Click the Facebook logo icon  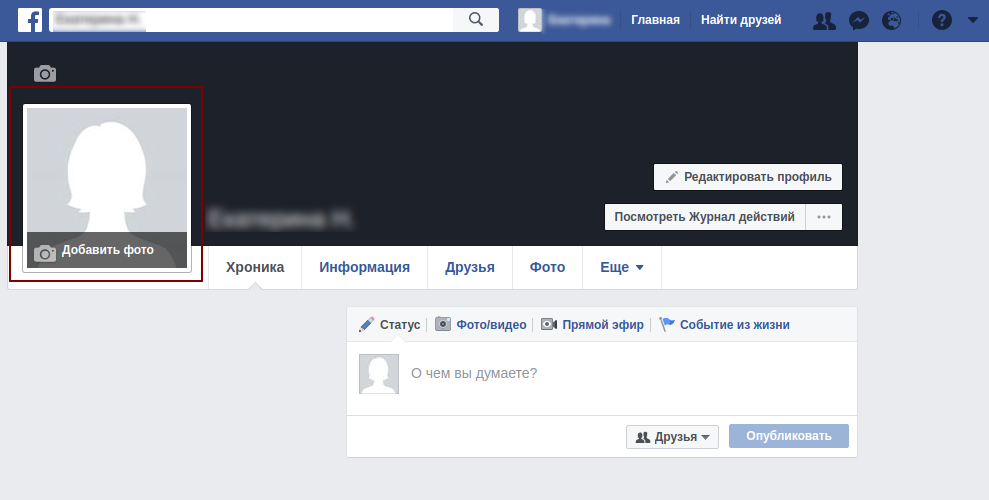29,20
